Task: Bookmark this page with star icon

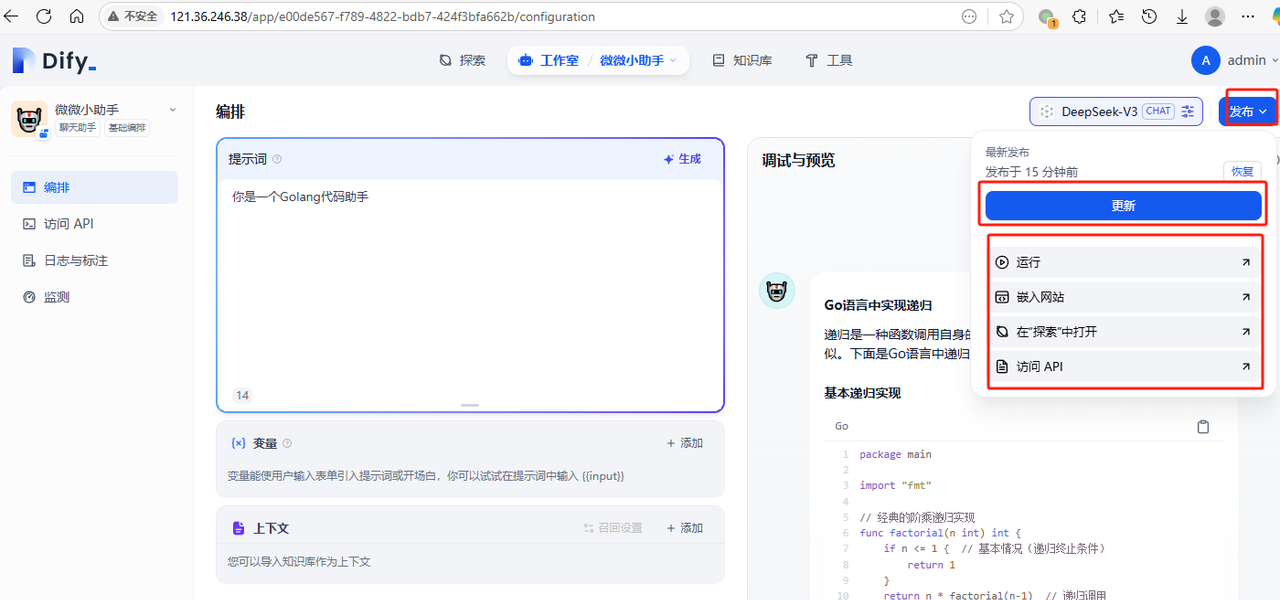Action: click(1006, 17)
